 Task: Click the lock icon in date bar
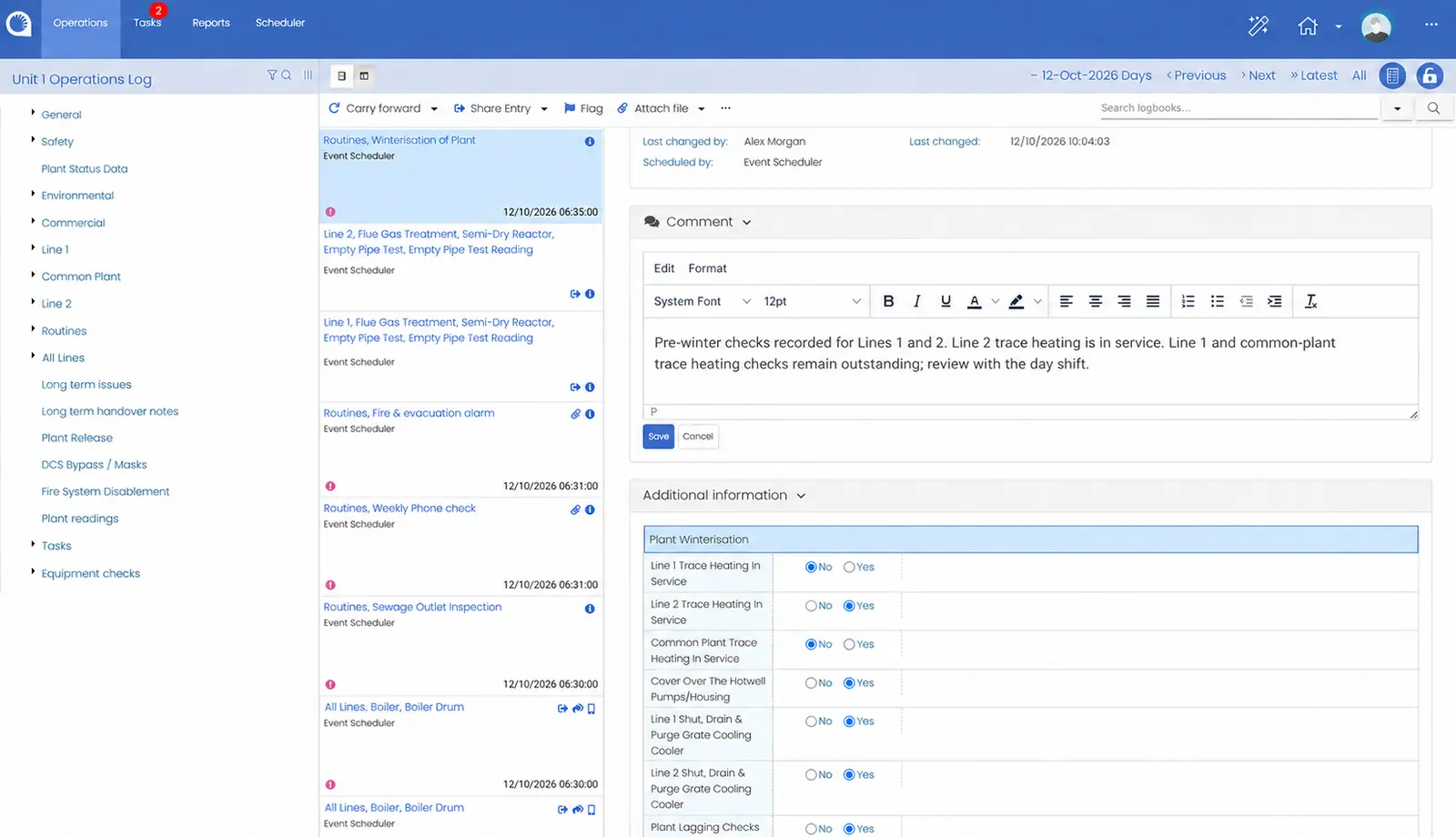tap(1430, 76)
